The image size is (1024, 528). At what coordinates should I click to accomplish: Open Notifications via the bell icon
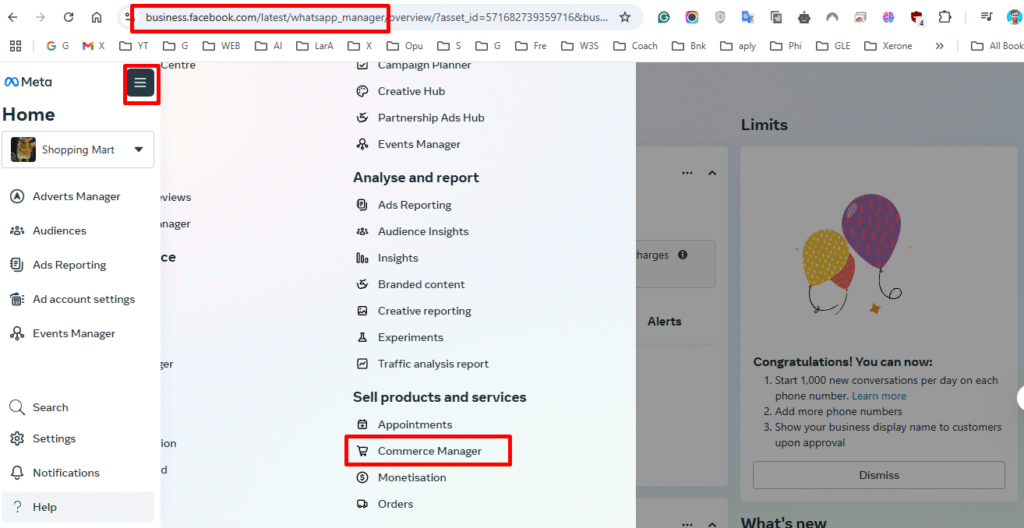pos(18,472)
